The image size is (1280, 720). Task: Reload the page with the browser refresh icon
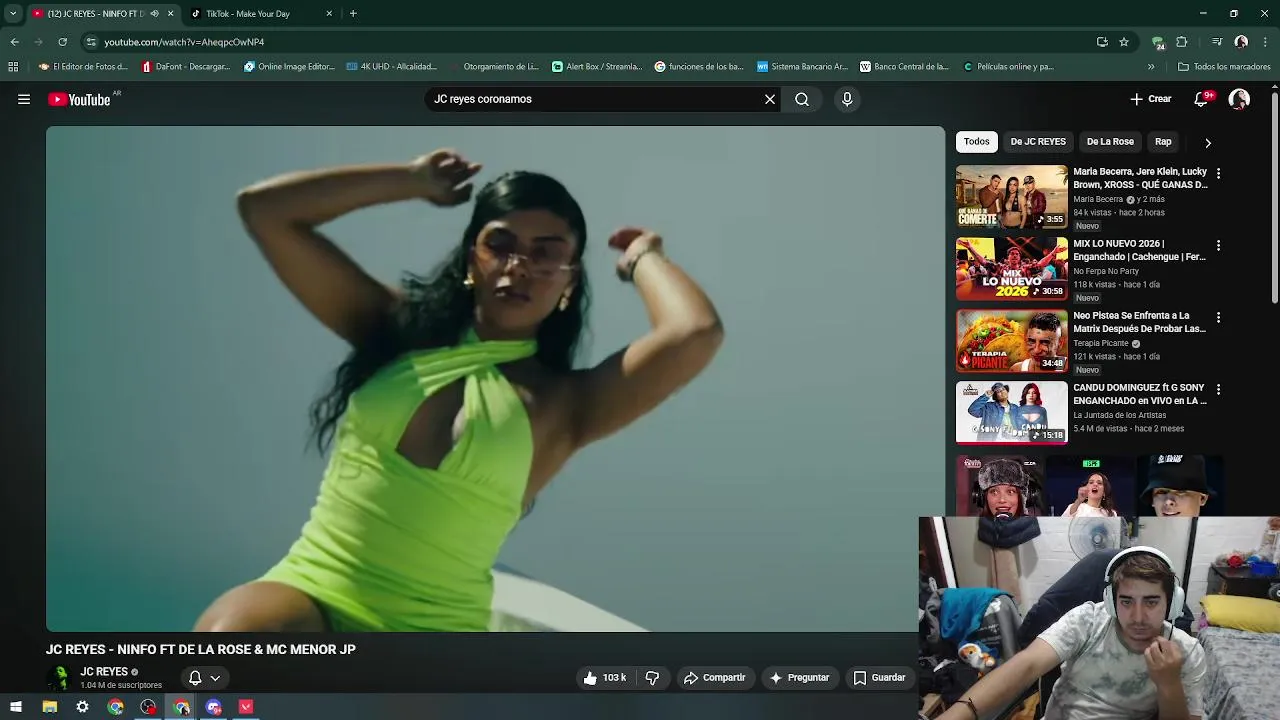[62, 42]
